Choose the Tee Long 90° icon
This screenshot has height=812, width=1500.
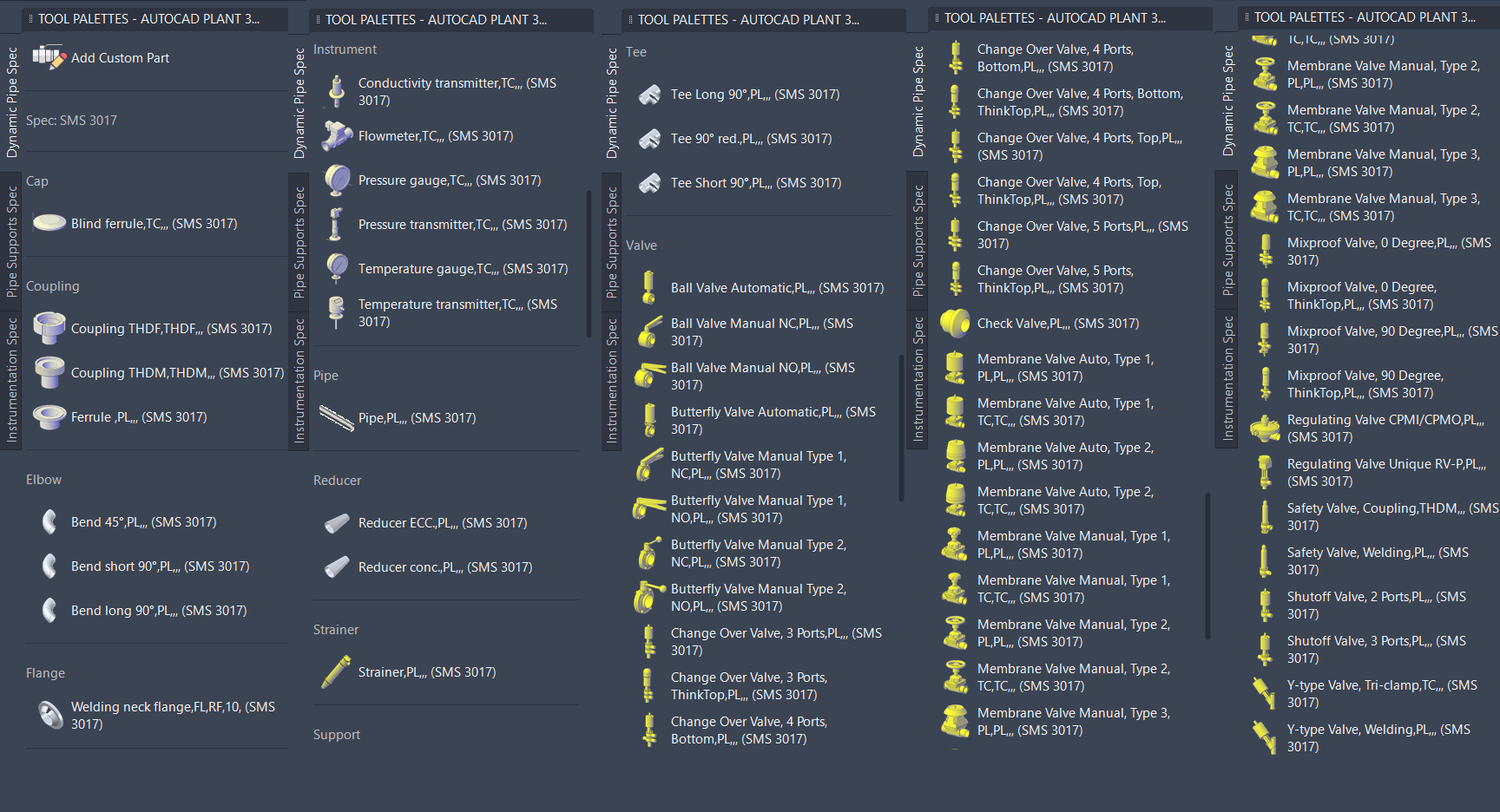click(649, 94)
